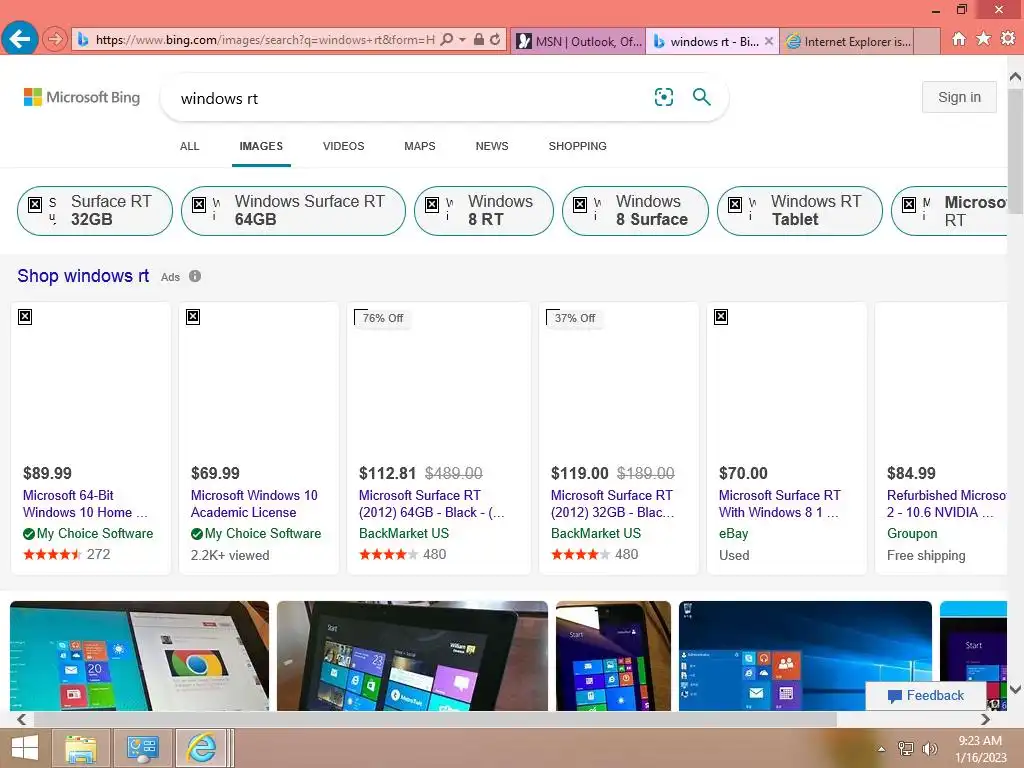
Task: Click the security lock icon in address bar
Action: click(479, 40)
